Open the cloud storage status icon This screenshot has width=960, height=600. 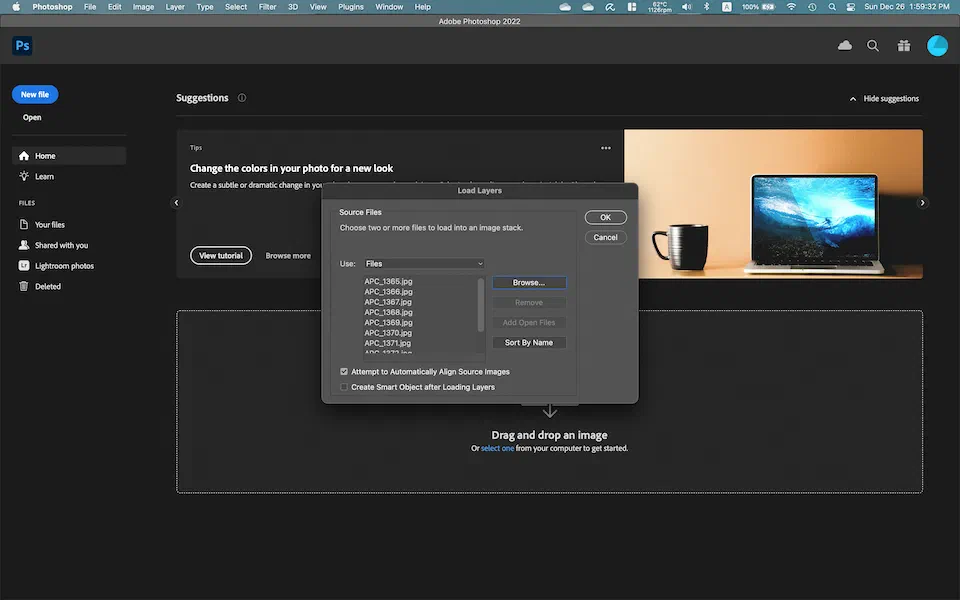pos(845,46)
